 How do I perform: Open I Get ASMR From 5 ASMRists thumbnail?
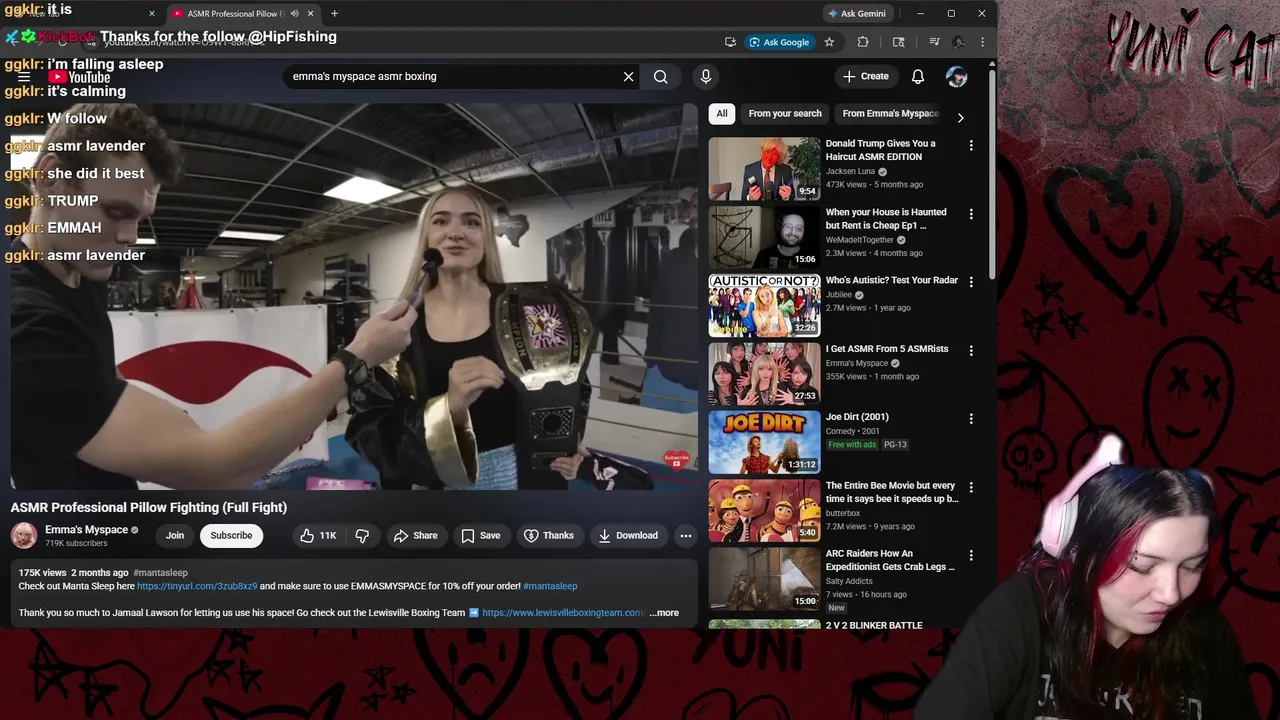764,374
